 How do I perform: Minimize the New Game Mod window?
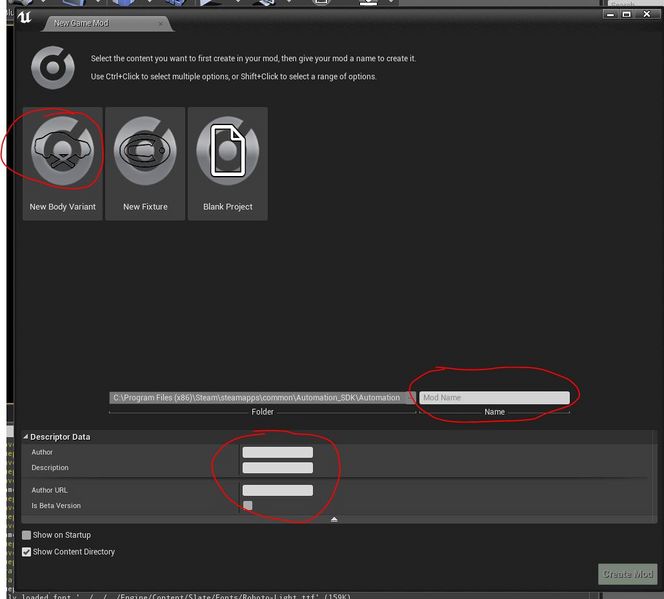tap(610, 14)
